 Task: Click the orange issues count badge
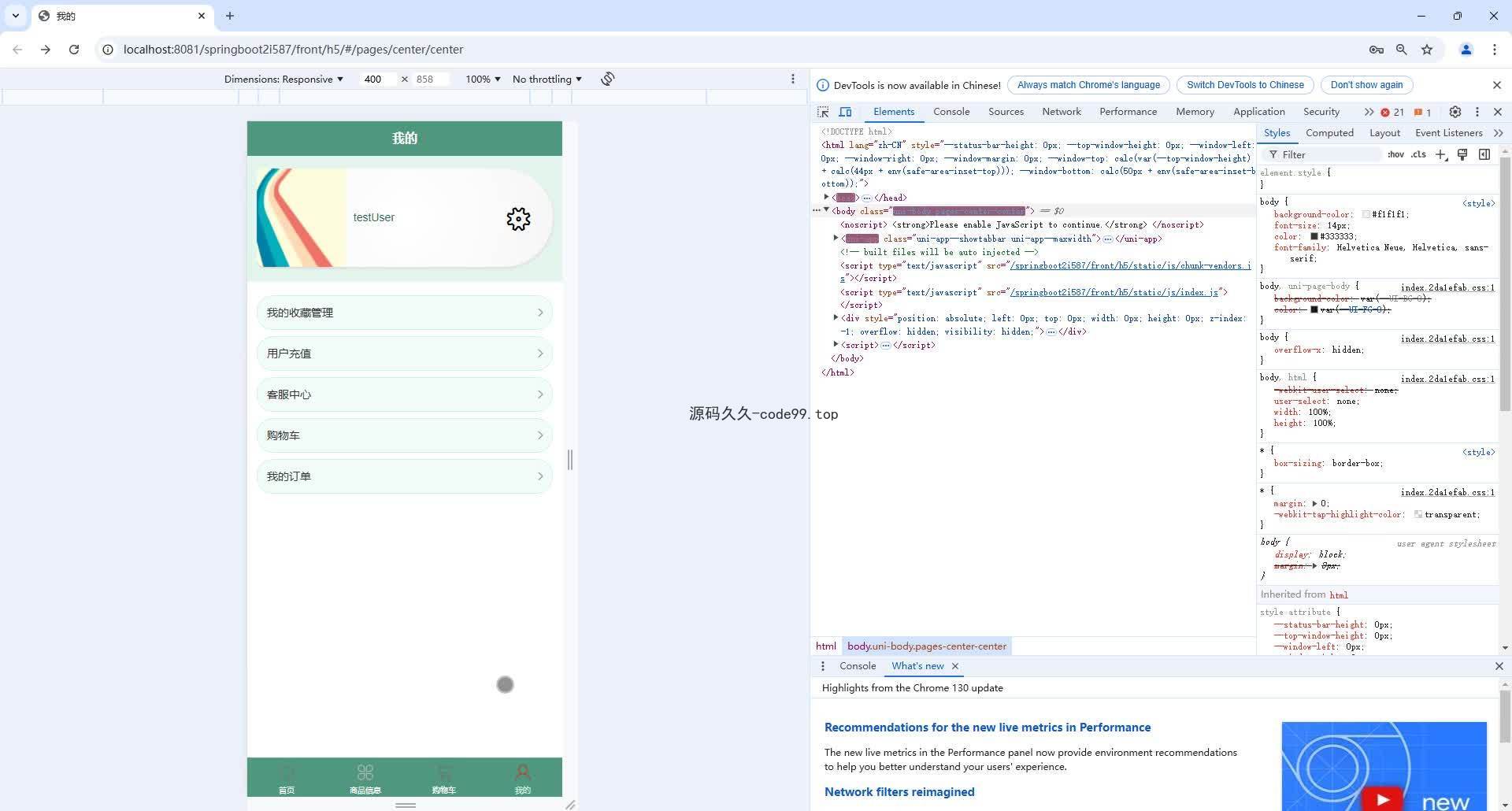pos(1422,112)
